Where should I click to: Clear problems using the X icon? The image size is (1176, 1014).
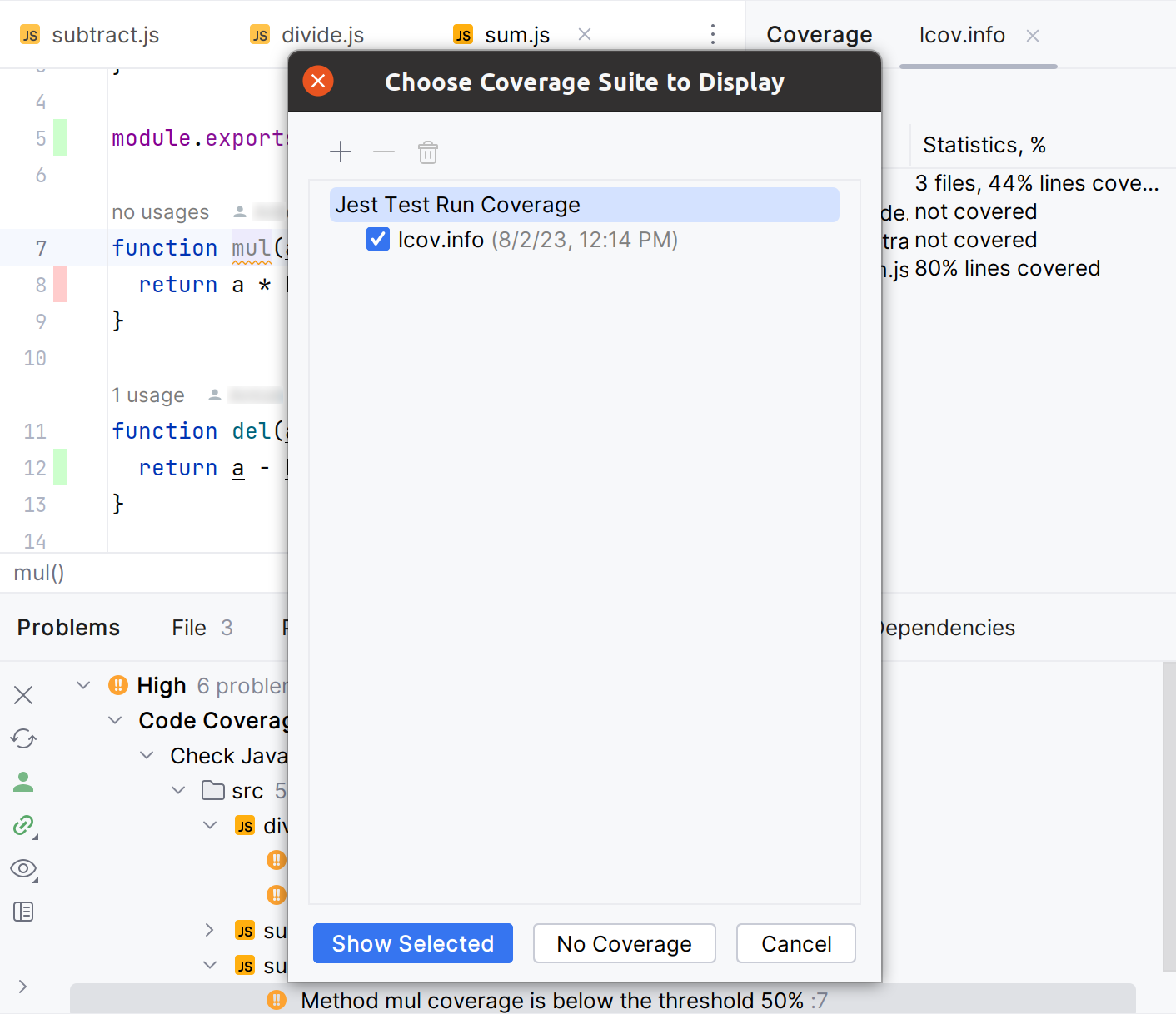[23, 694]
